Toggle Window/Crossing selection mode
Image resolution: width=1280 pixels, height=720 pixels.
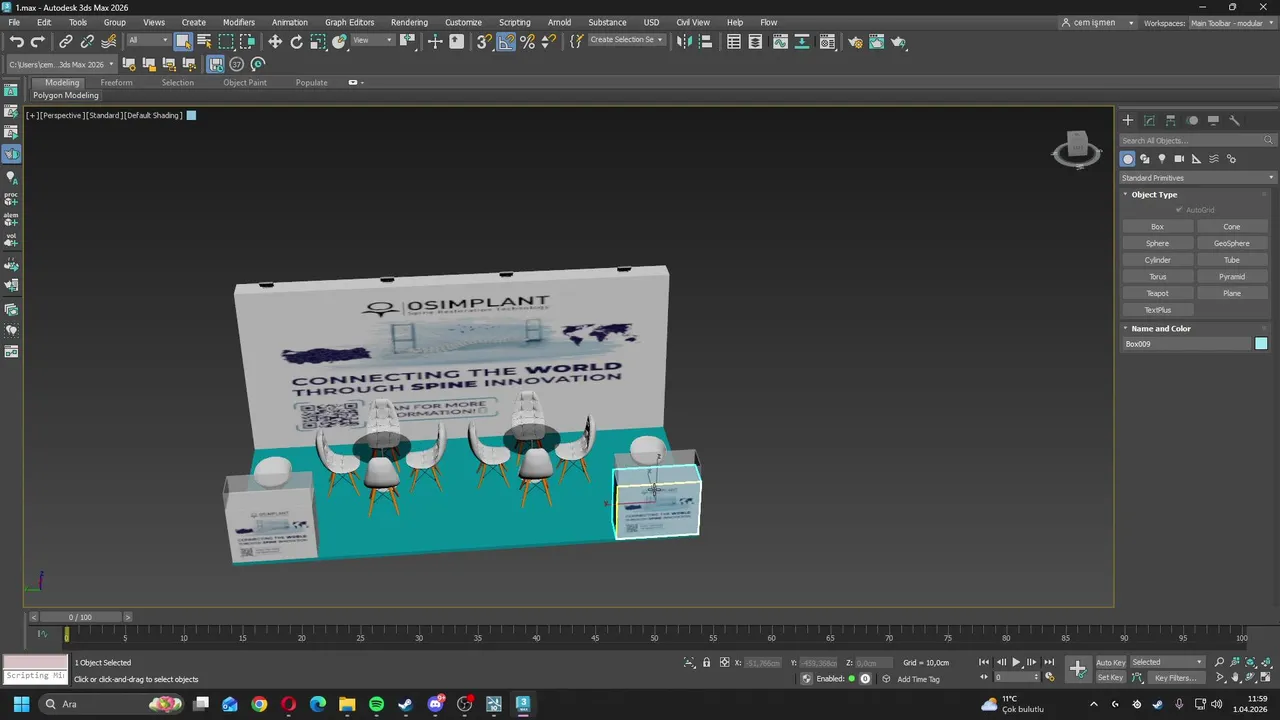(x=247, y=41)
